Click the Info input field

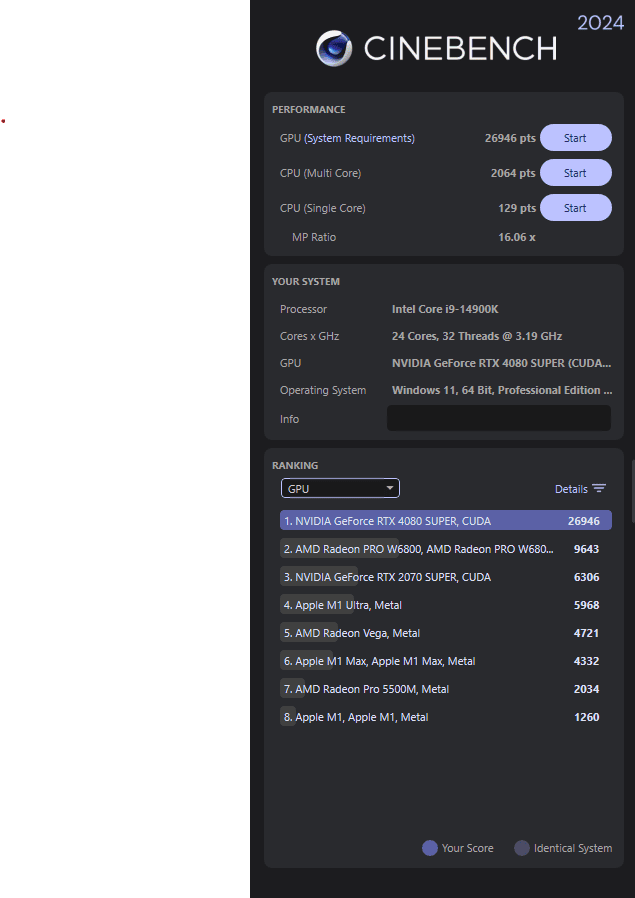coord(499,418)
